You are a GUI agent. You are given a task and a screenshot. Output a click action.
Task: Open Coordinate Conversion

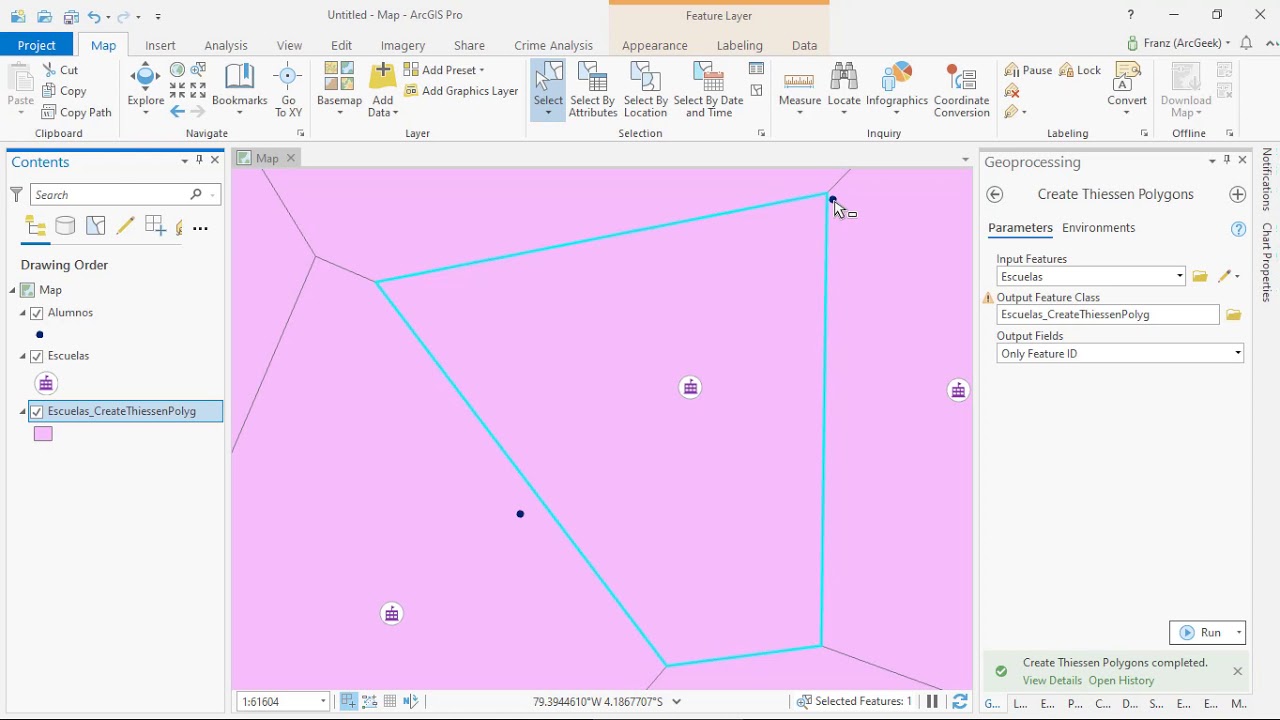(961, 89)
